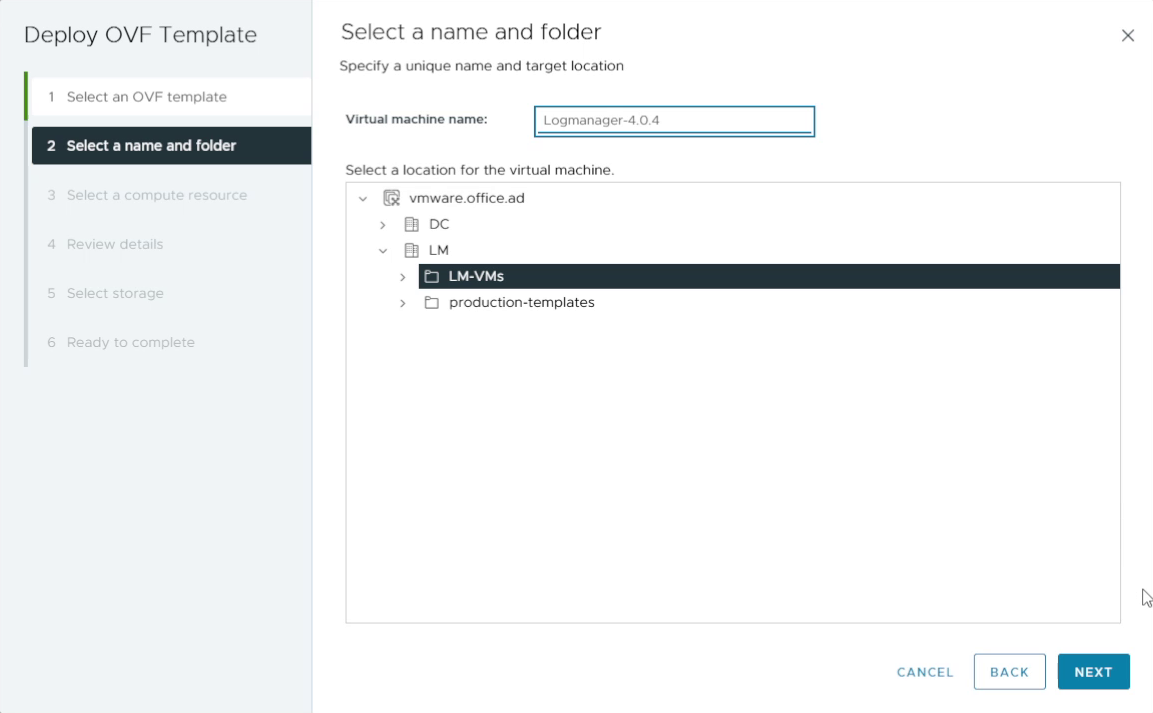Click the LM datacenter icon

tap(411, 250)
